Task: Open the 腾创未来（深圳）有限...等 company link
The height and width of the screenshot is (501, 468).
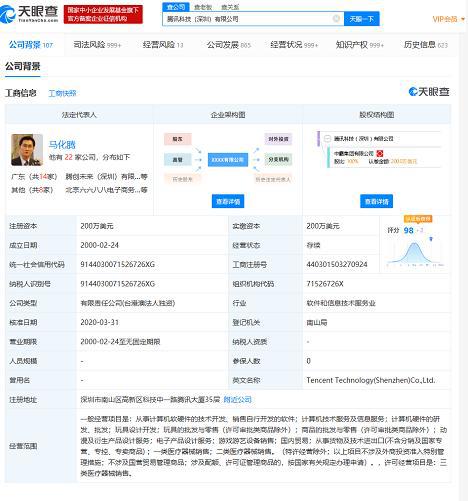Action: click(106, 176)
